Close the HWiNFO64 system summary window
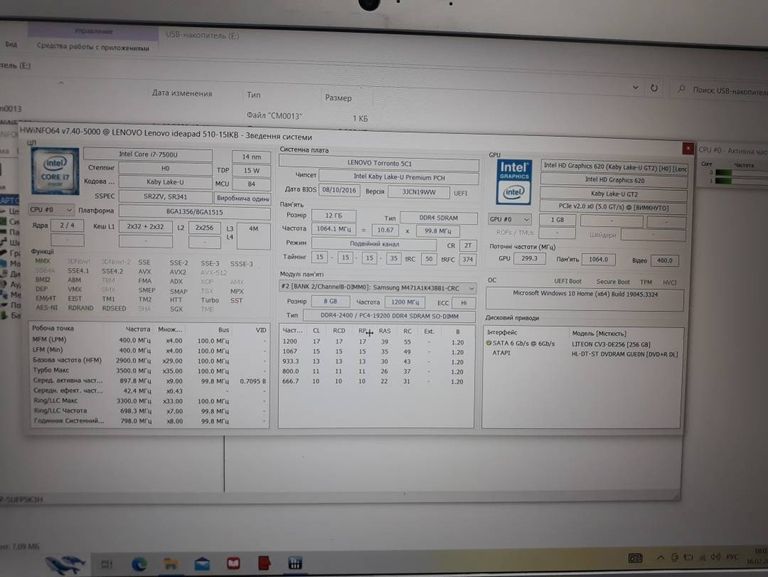 (687, 147)
